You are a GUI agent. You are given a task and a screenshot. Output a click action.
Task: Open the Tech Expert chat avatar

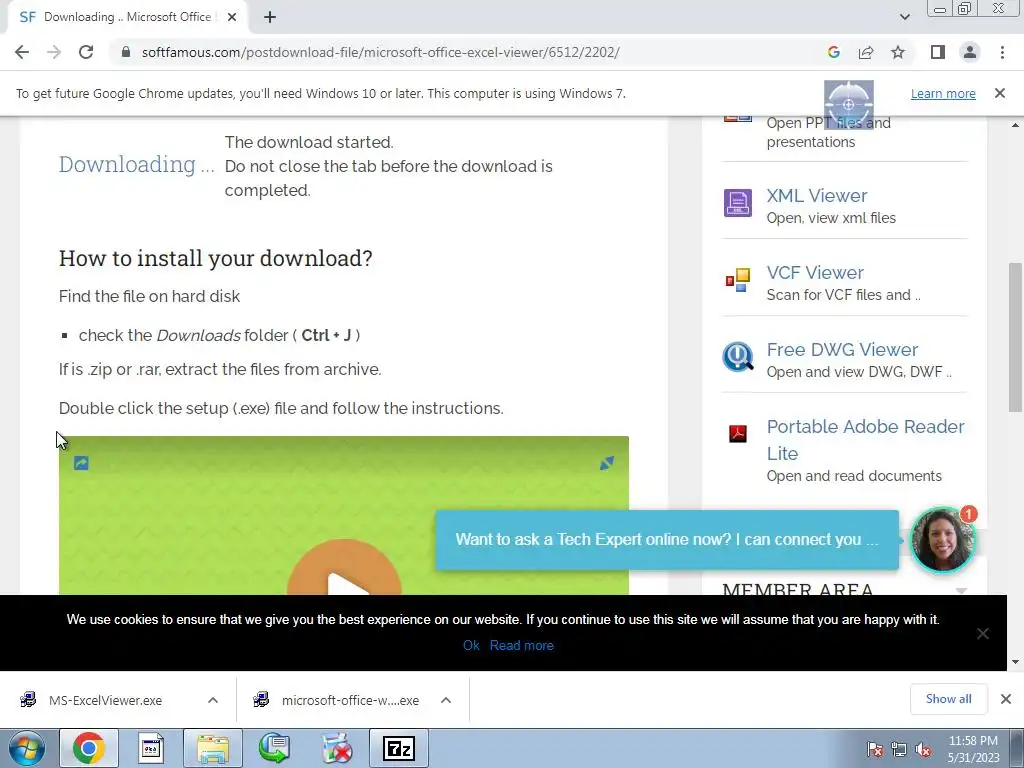coord(942,540)
